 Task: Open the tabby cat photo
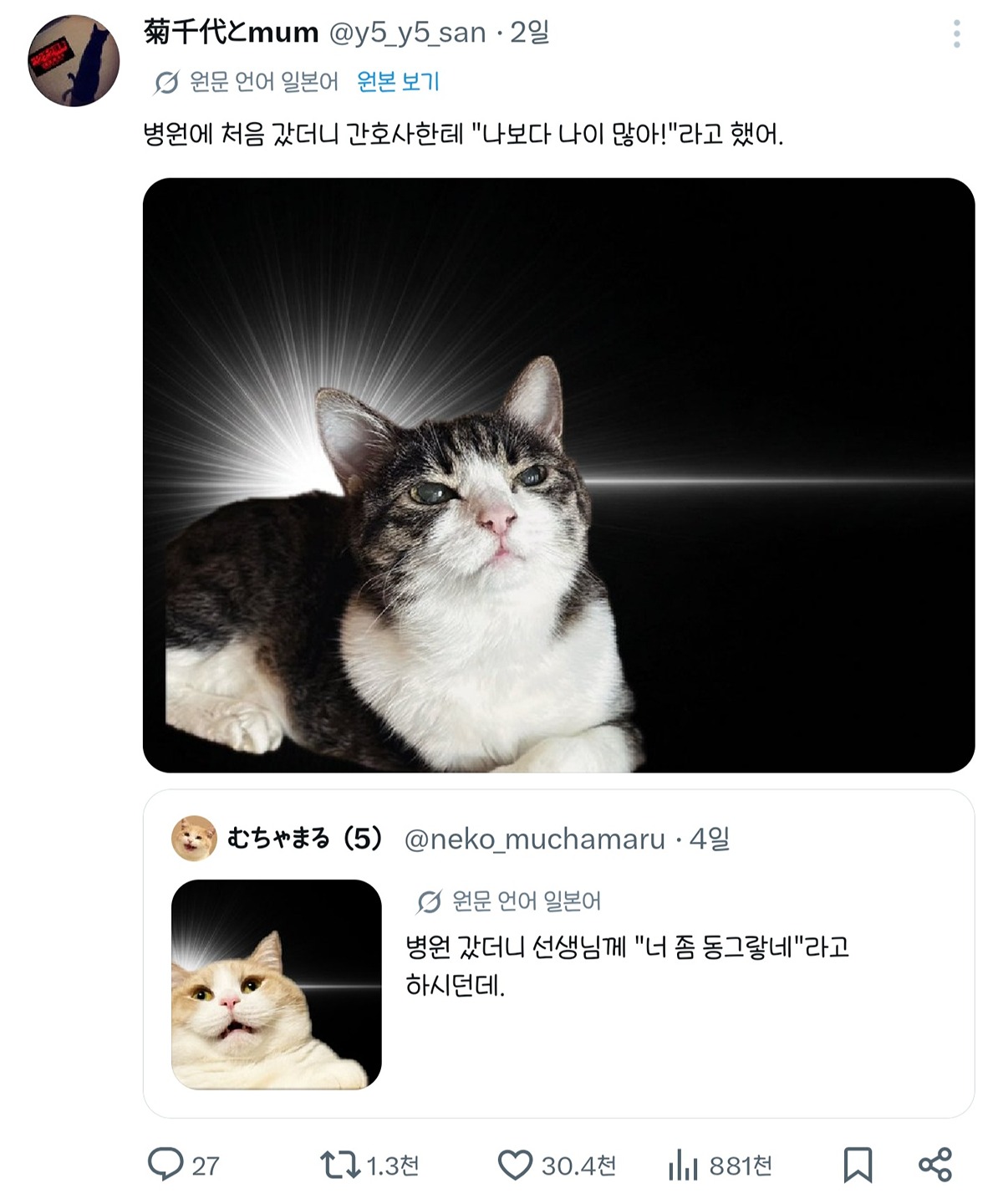tap(558, 475)
